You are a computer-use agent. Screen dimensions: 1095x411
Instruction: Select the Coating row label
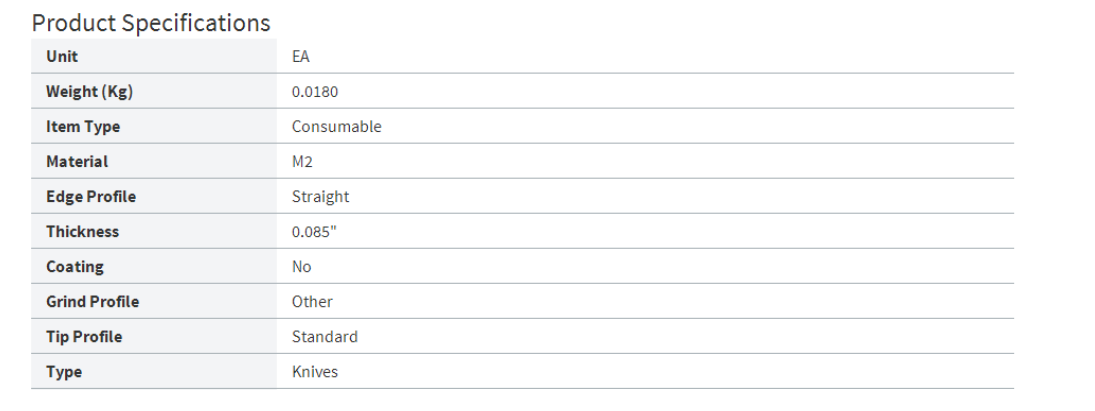pos(74,267)
